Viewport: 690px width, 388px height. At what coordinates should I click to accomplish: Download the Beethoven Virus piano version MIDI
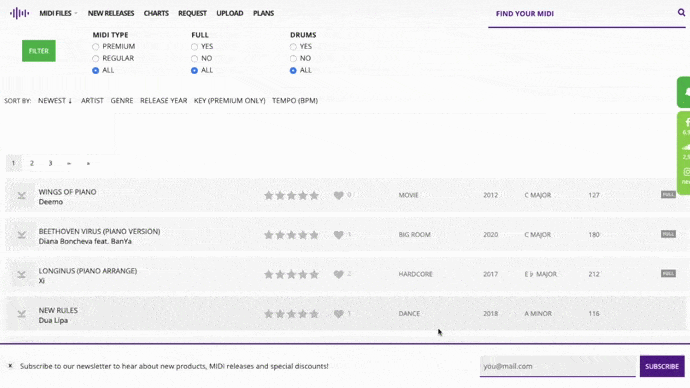tap(21, 235)
